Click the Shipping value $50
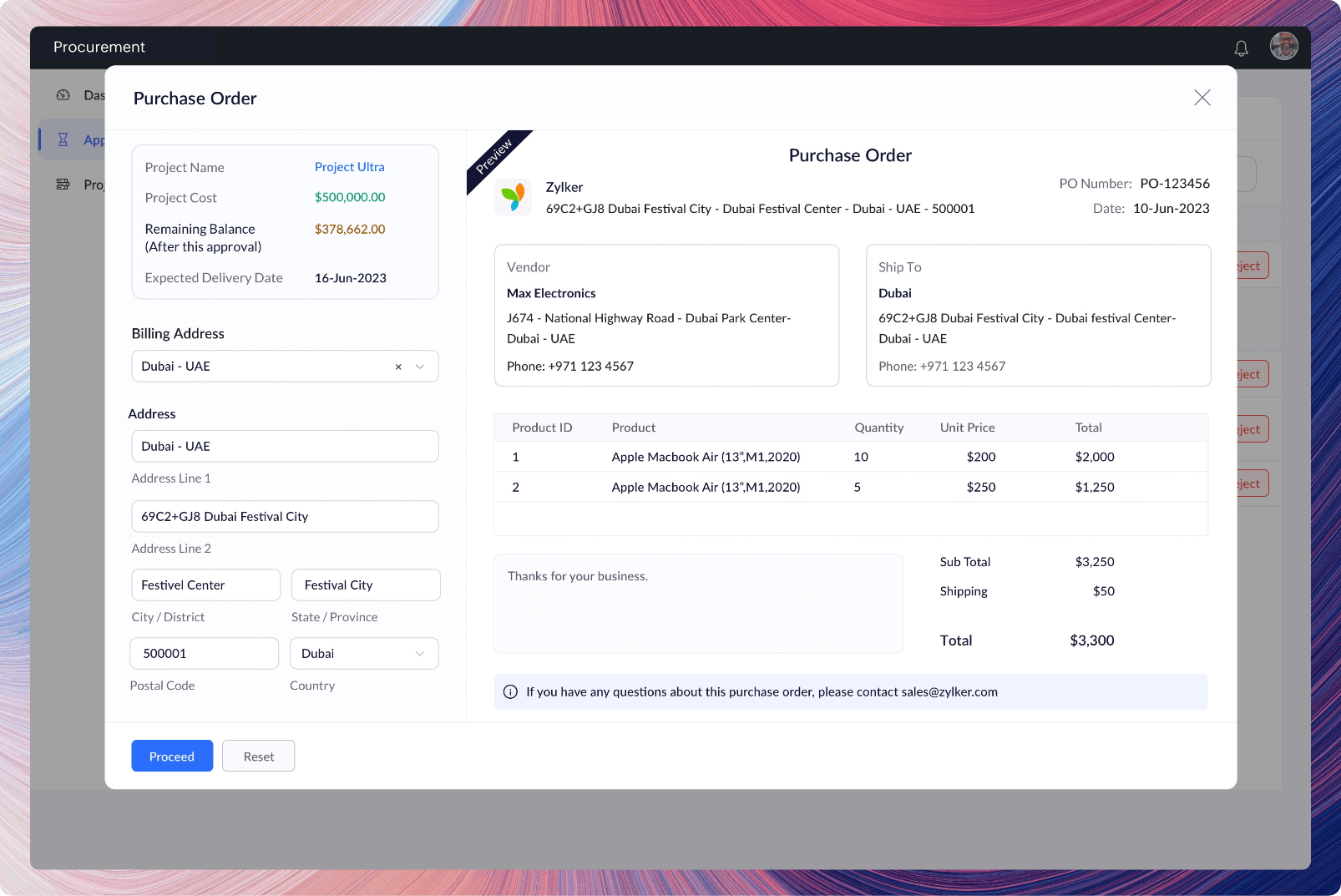This screenshot has width=1341, height=896. (1104, 591)
